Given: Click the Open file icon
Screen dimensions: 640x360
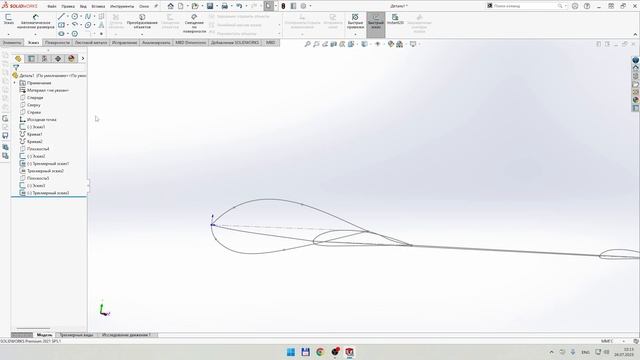Looking at the screenshot, I should click(x=195, y=6).
